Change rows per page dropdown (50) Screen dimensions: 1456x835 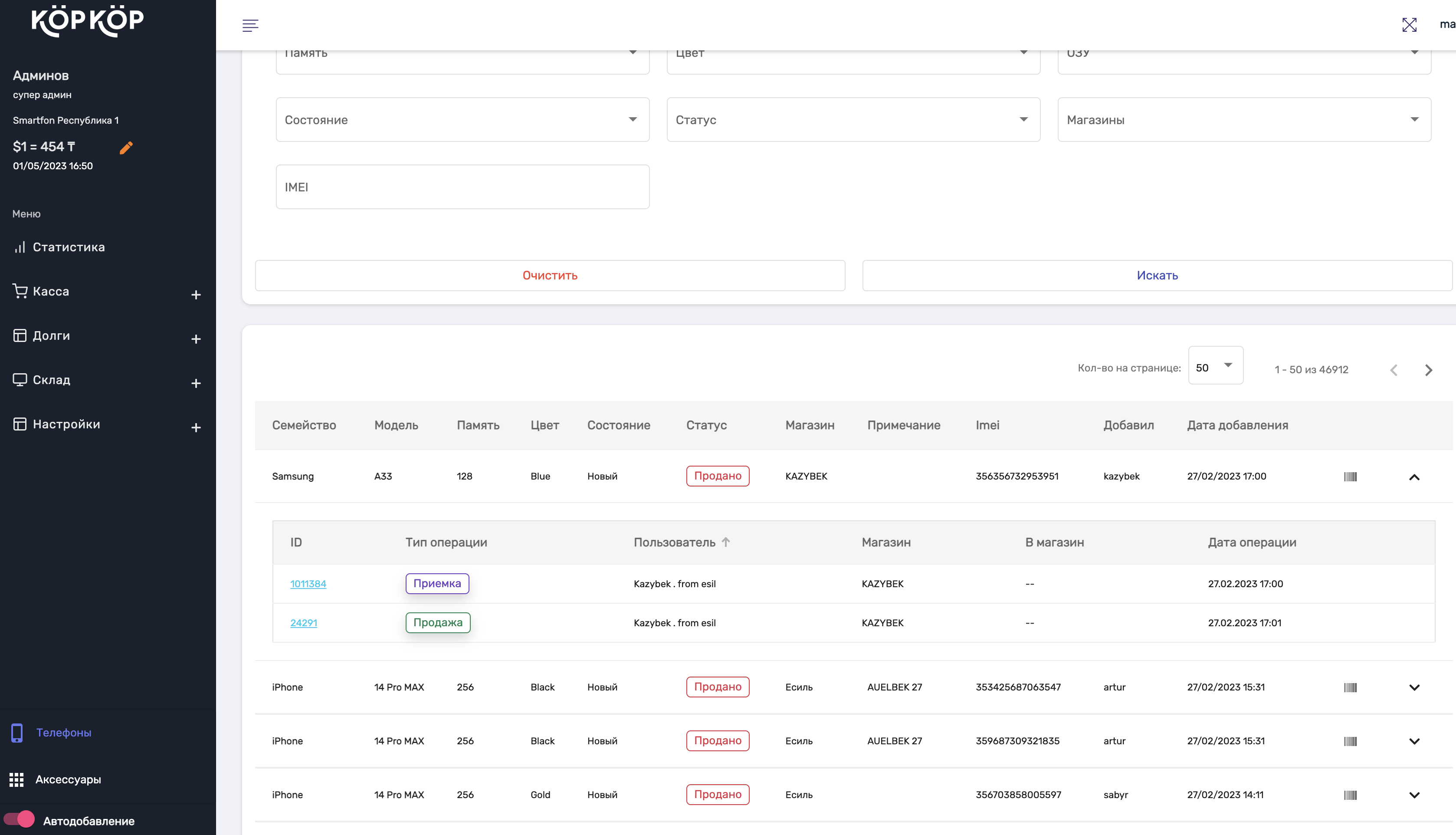(x=1215, y=366)
